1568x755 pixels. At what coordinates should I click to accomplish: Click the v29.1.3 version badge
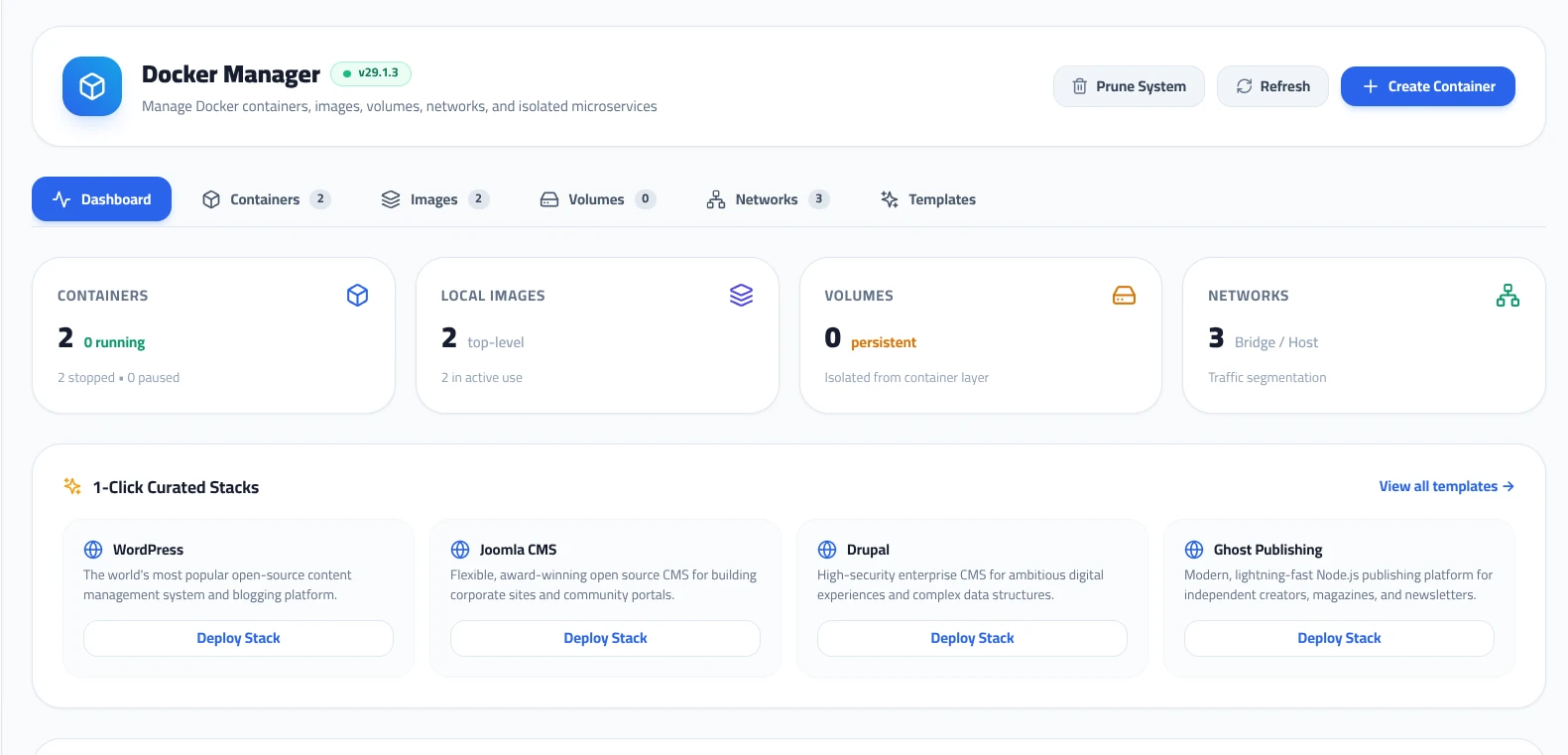[371, 73]
